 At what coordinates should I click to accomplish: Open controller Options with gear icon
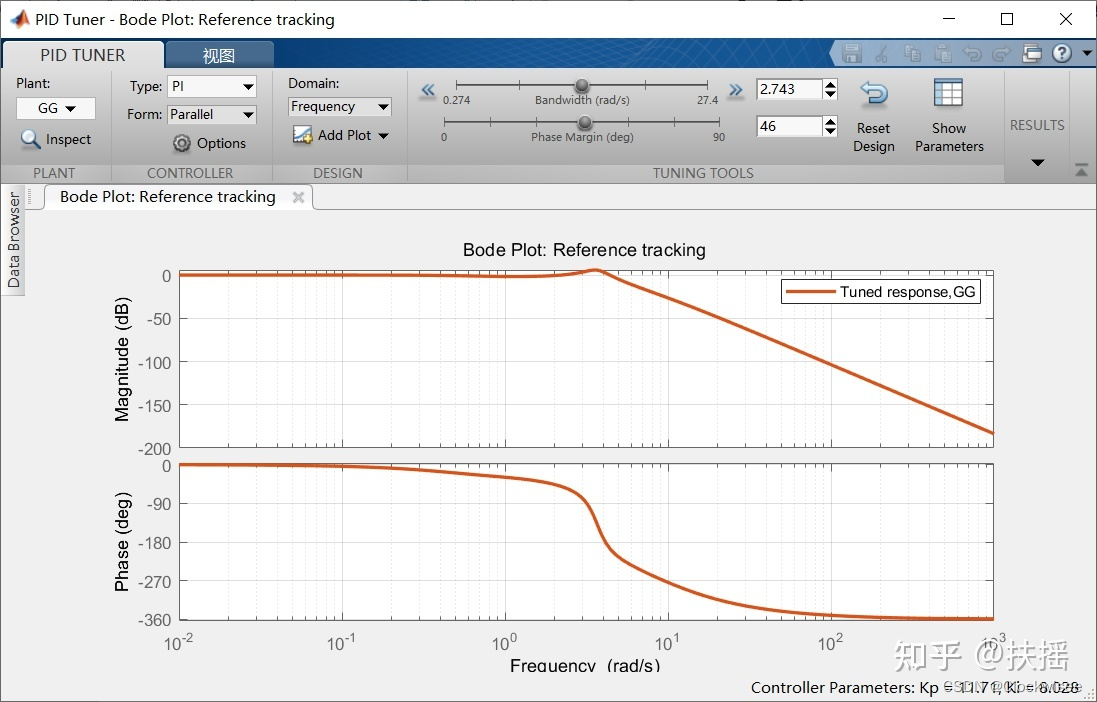(210, 143)
